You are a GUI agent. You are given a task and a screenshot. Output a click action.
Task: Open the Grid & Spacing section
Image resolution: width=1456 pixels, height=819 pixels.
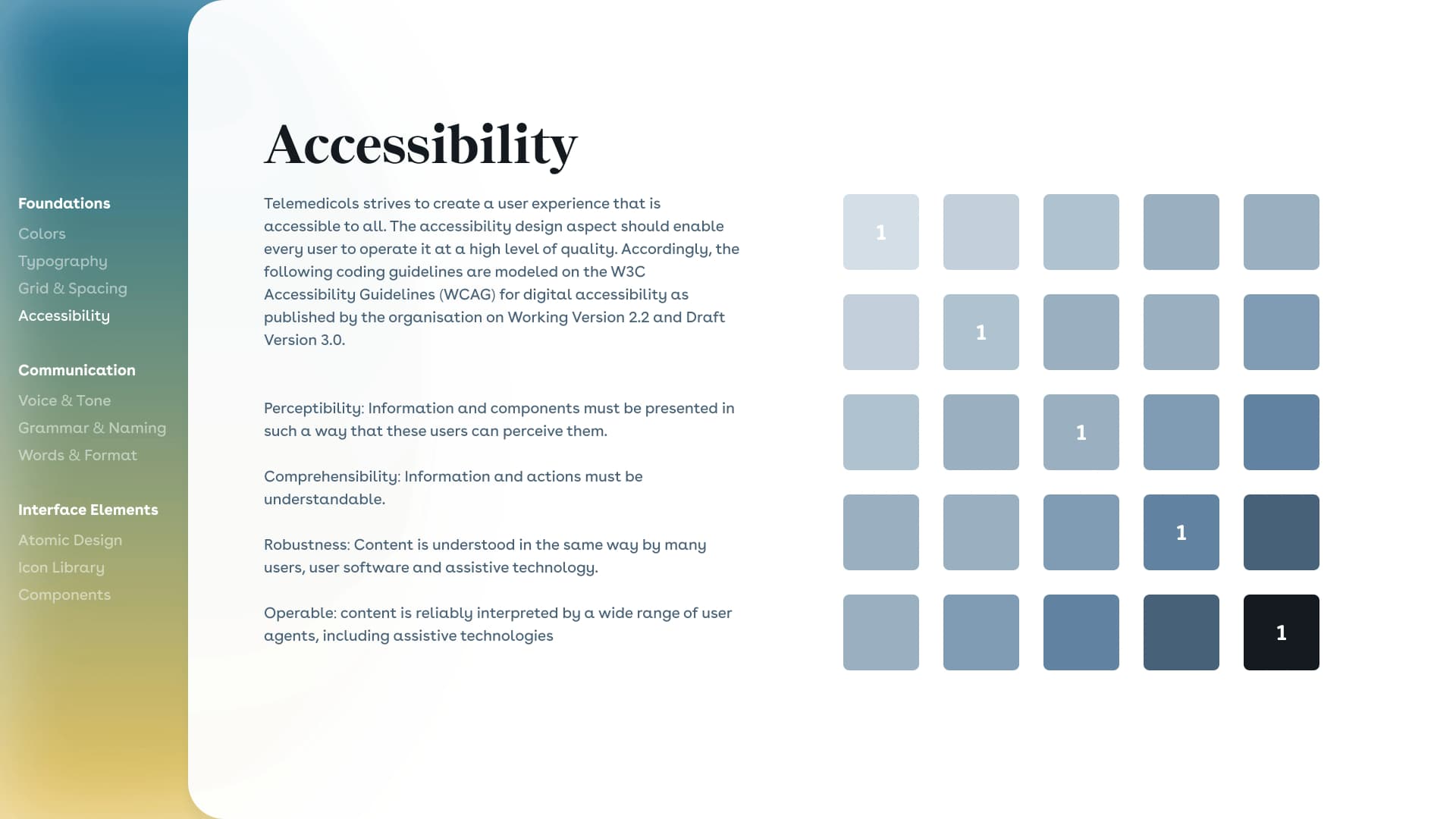pyautogui.click(x=72, y=288)
